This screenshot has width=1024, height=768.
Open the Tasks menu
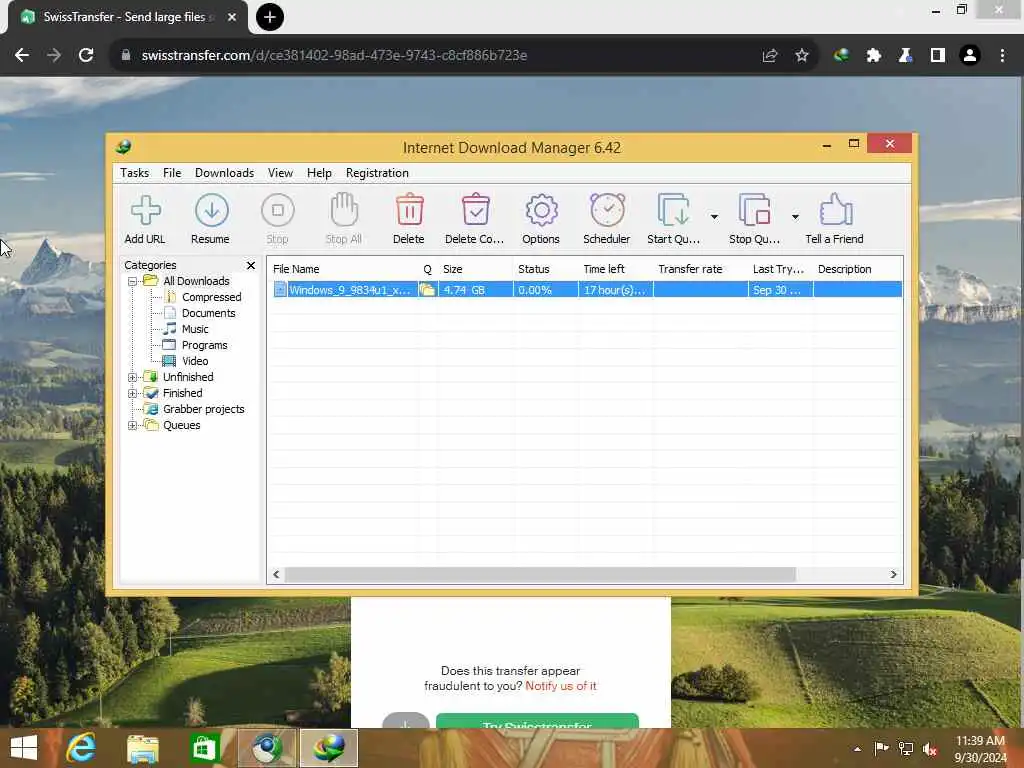pyautogui.click(x=135, y=172)
